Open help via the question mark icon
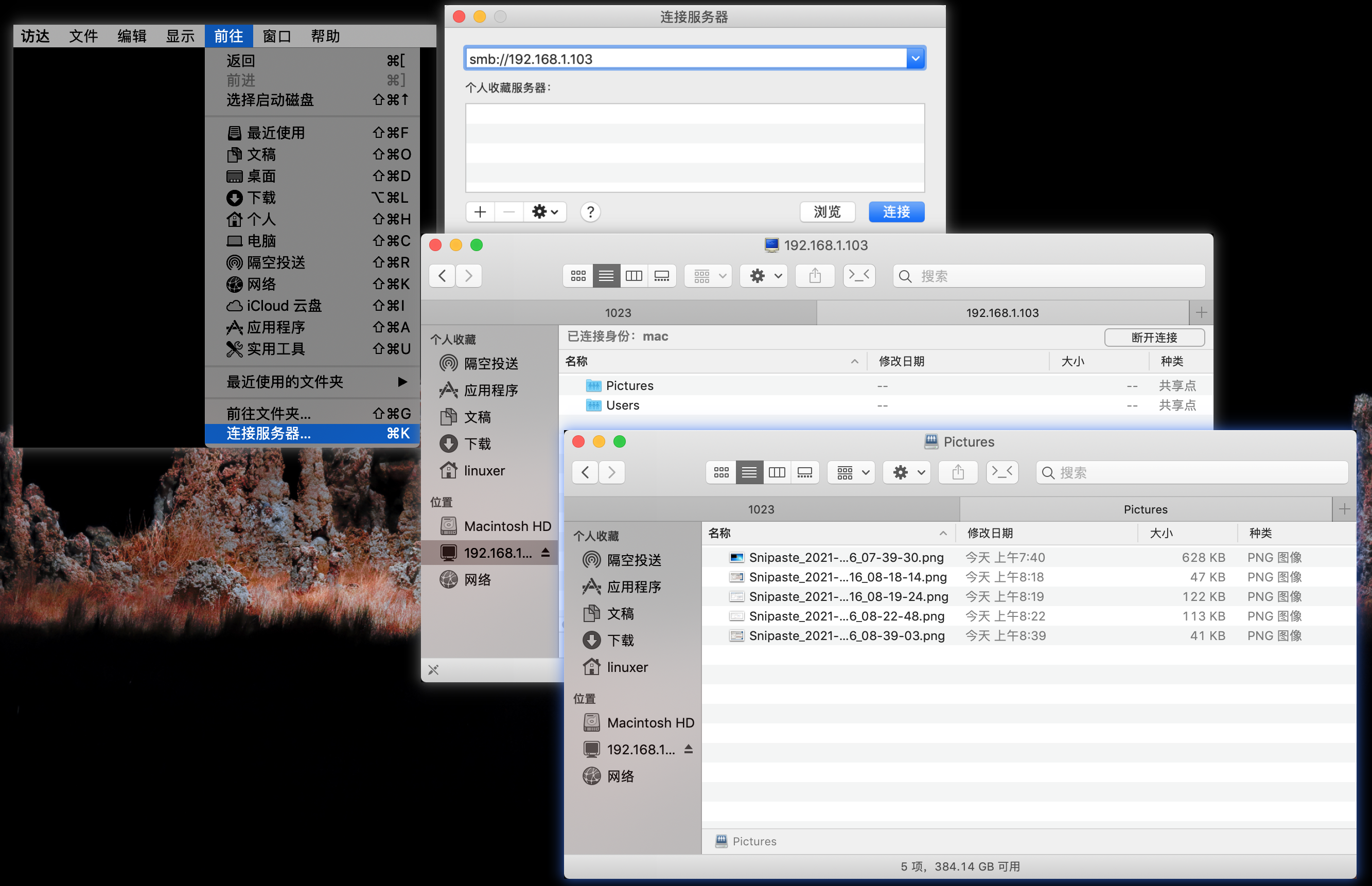The width and height of the screenshot is (1372, 886). (x=590, y=211)
